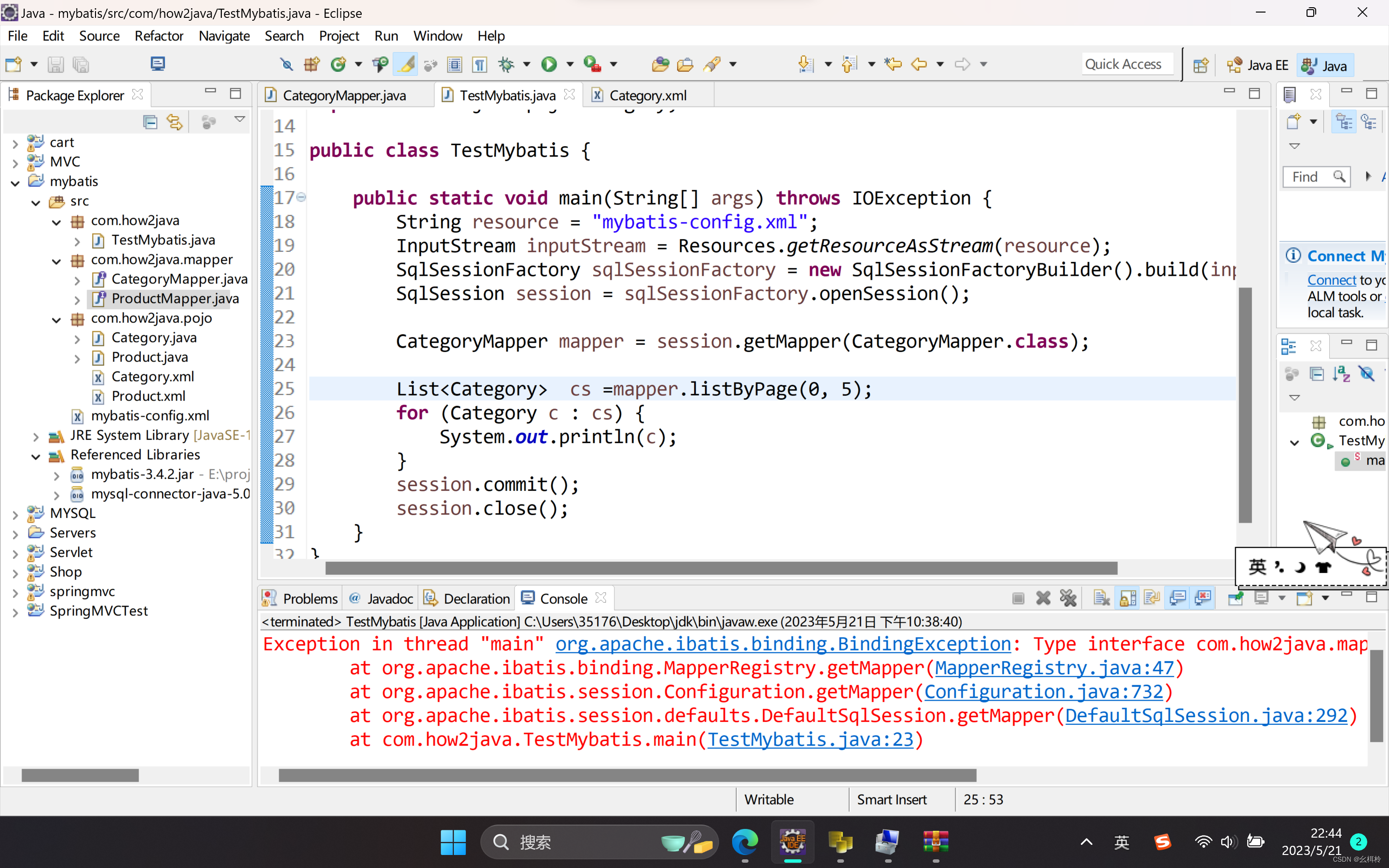1389x868 pixels.
Task: Collapse the mybatis project tree node
Action: coord(15,182)
